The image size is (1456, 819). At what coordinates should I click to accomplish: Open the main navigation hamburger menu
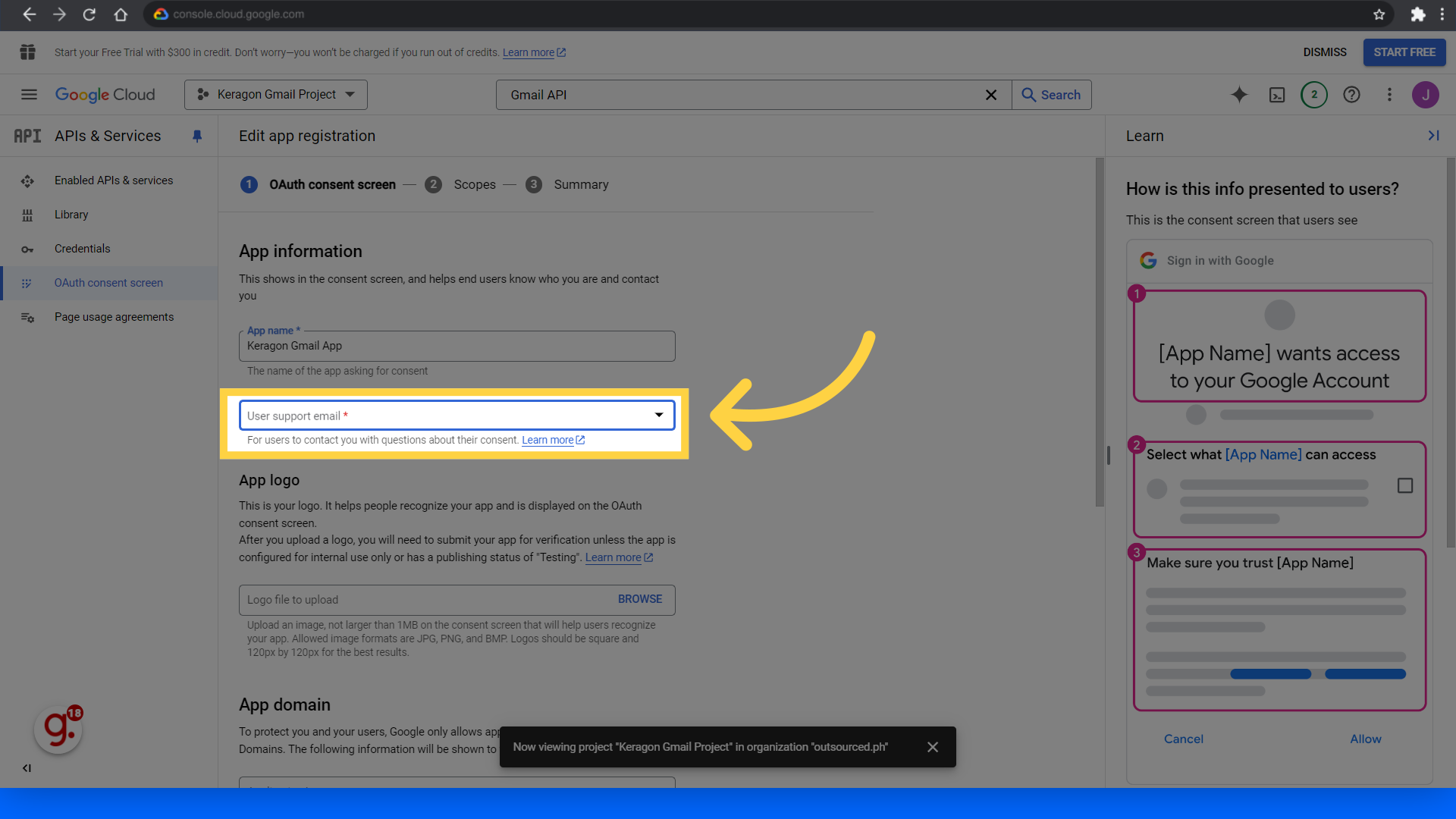pyautogui.click(x=29, y=95)
